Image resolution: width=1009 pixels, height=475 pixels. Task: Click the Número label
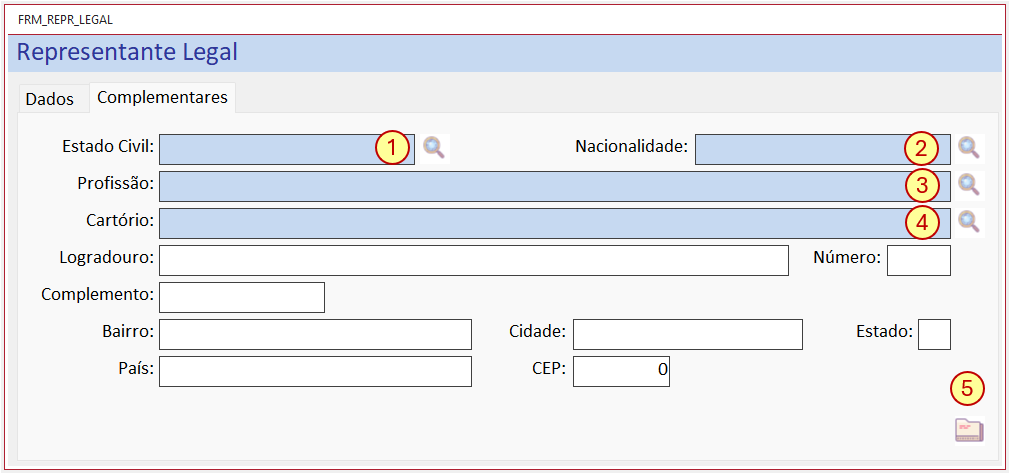[x=847, y=258]
